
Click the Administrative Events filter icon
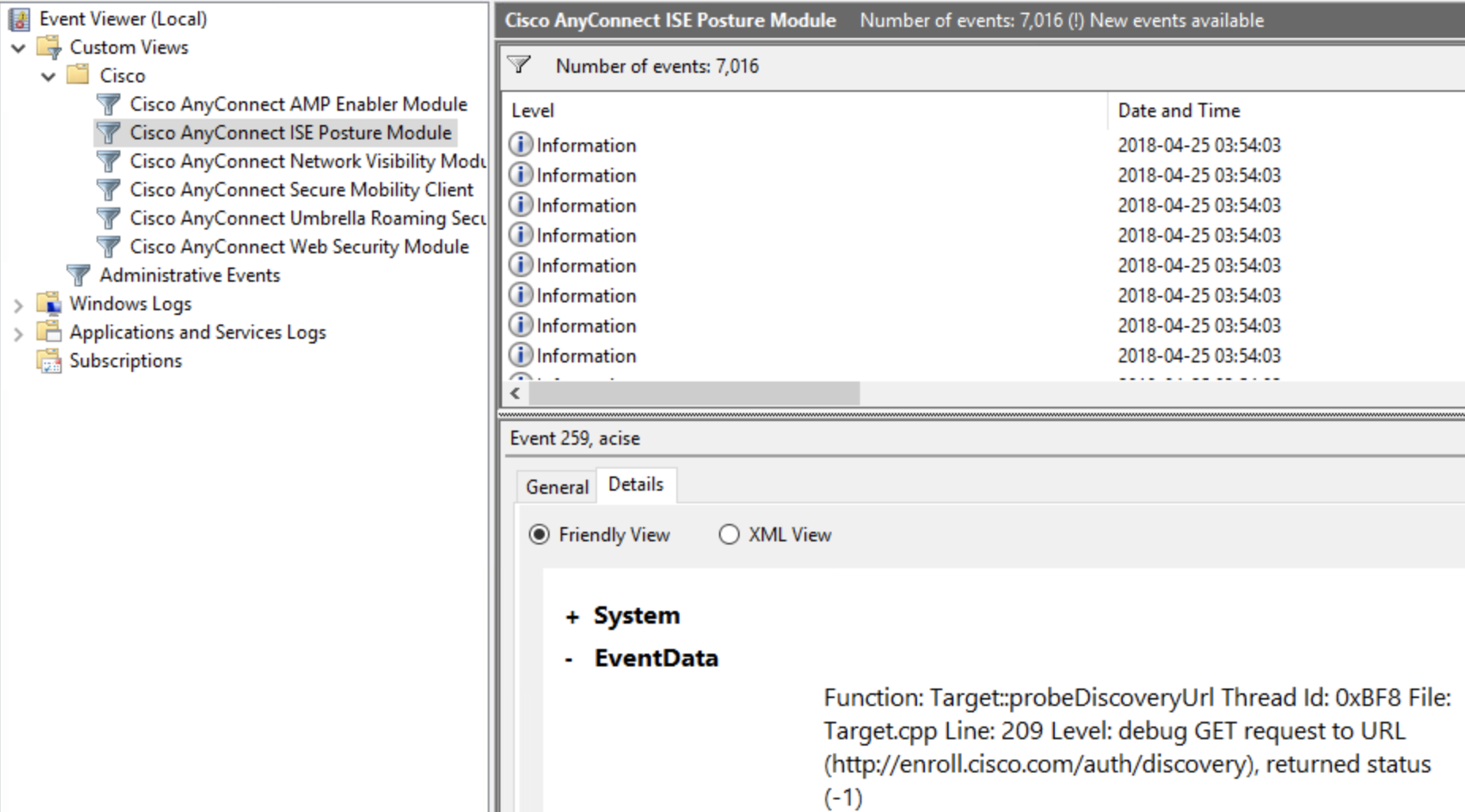click(78, 275)
